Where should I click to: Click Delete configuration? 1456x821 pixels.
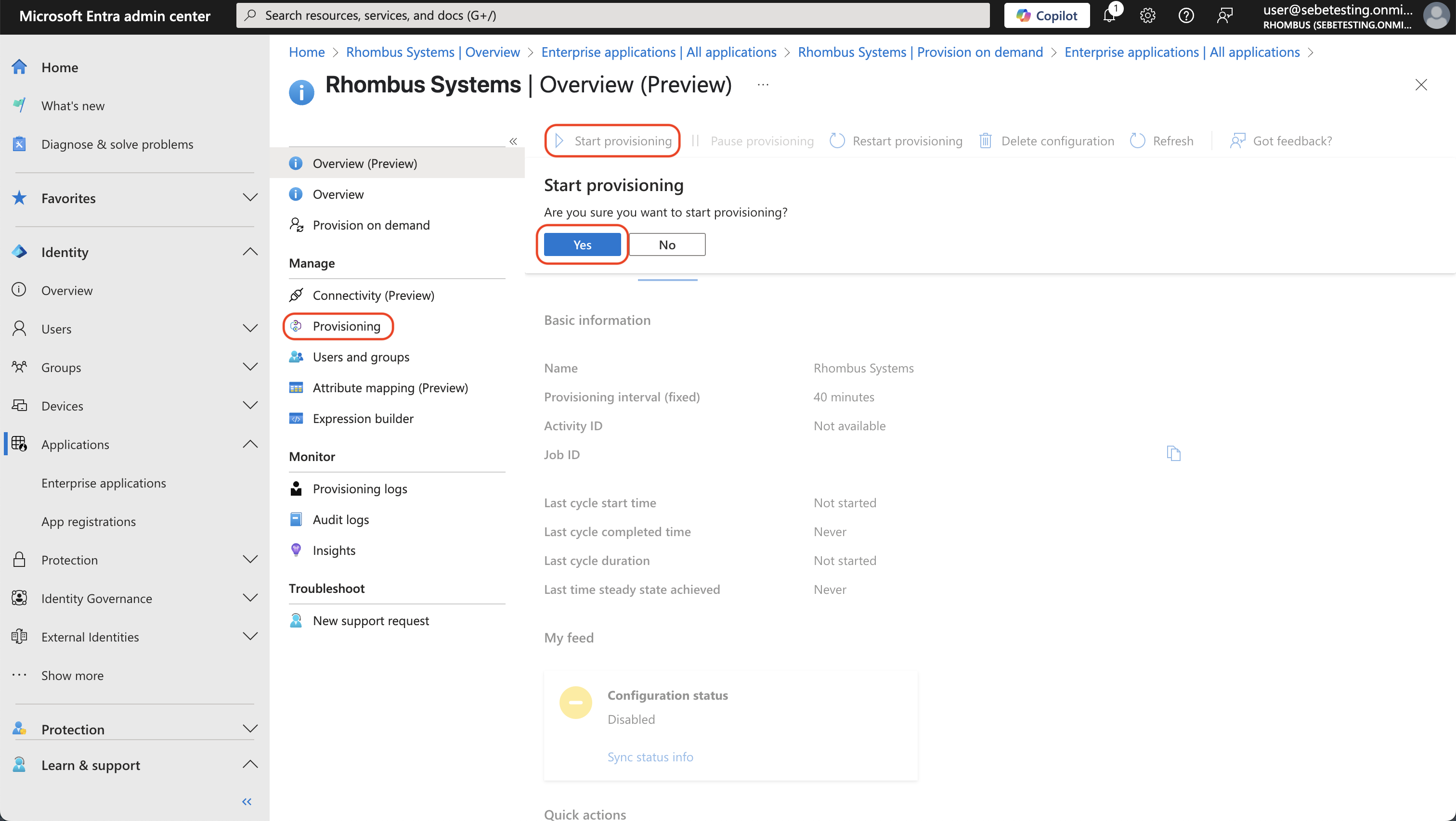click(x=1046, y=141)
